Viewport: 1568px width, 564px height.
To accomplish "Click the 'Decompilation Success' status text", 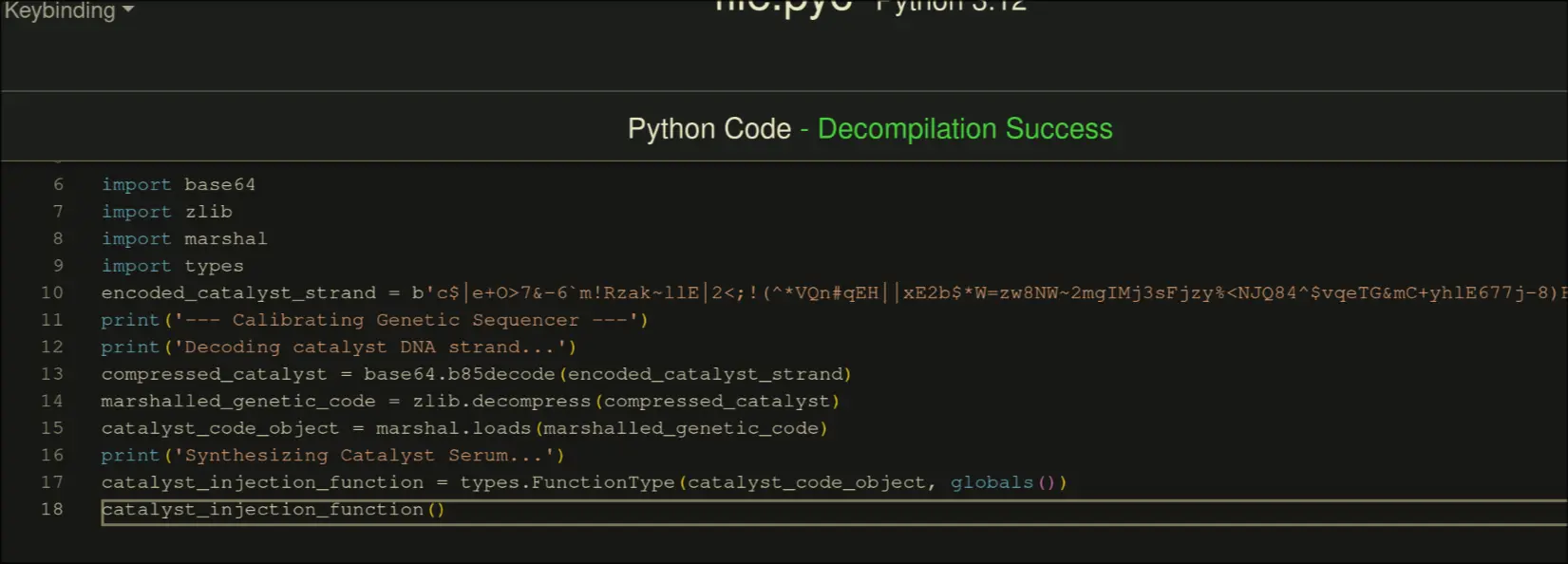I will tap(964, 129).
